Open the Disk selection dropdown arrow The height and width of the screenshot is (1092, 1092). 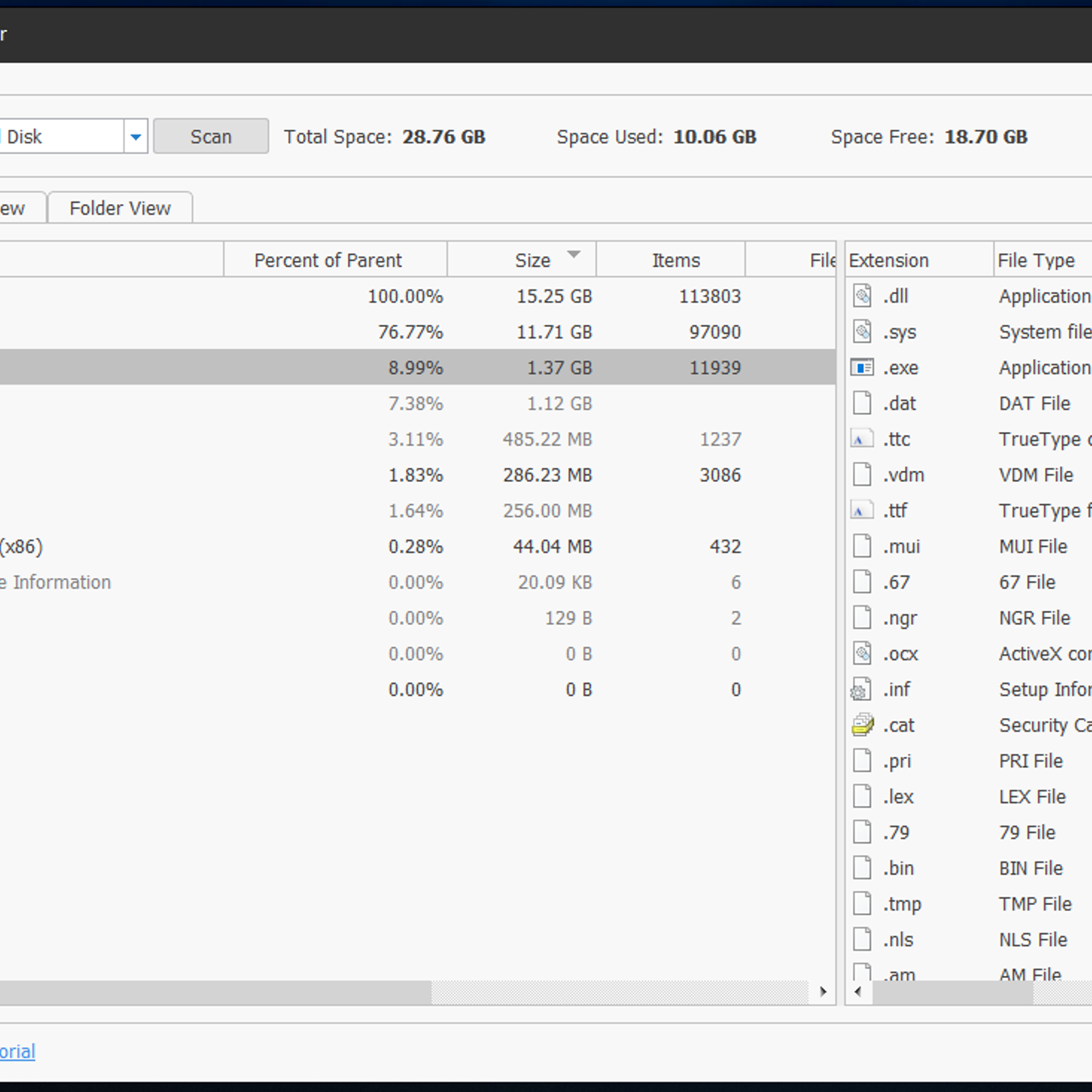pyautogui.click(x=136, y=137)
